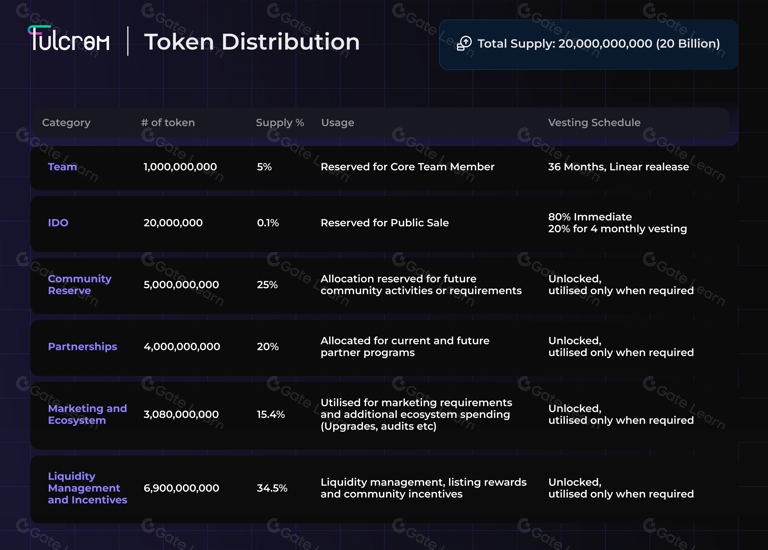The image size is (768, 550).
Task: Select the 'Team' category label
Action: 62,167
